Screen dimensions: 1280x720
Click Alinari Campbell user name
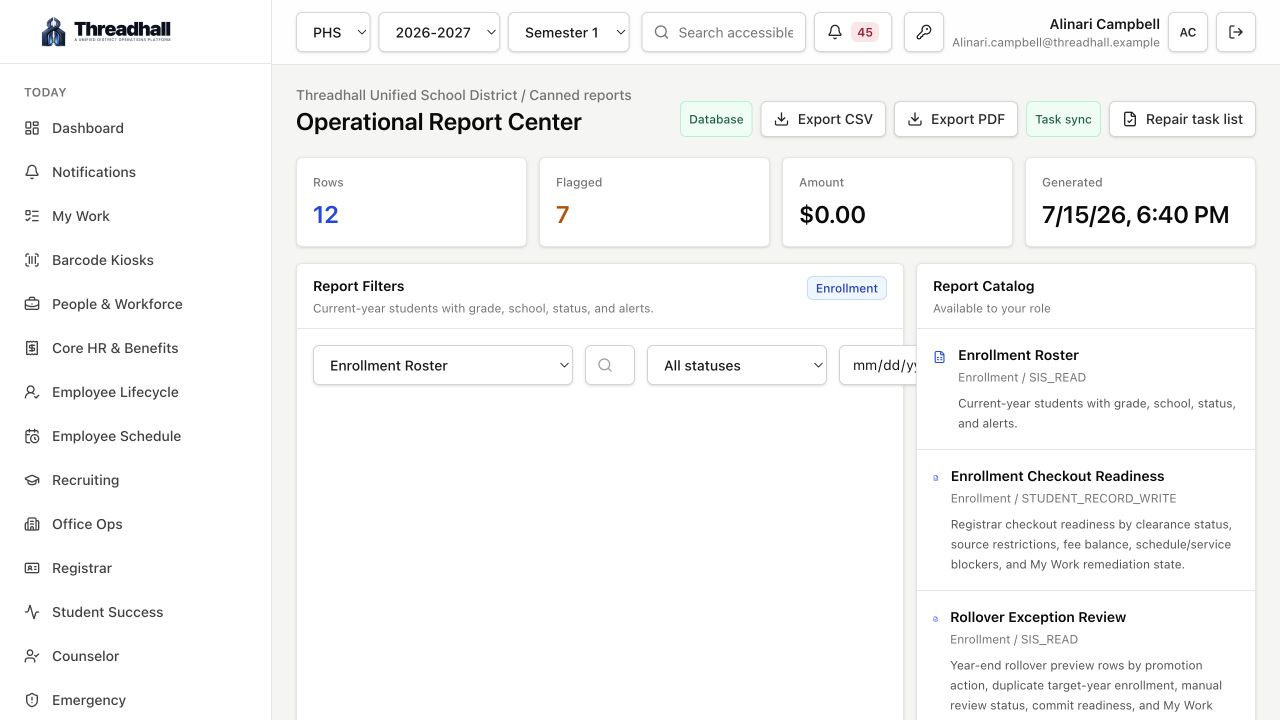(x=1105, y=24)
